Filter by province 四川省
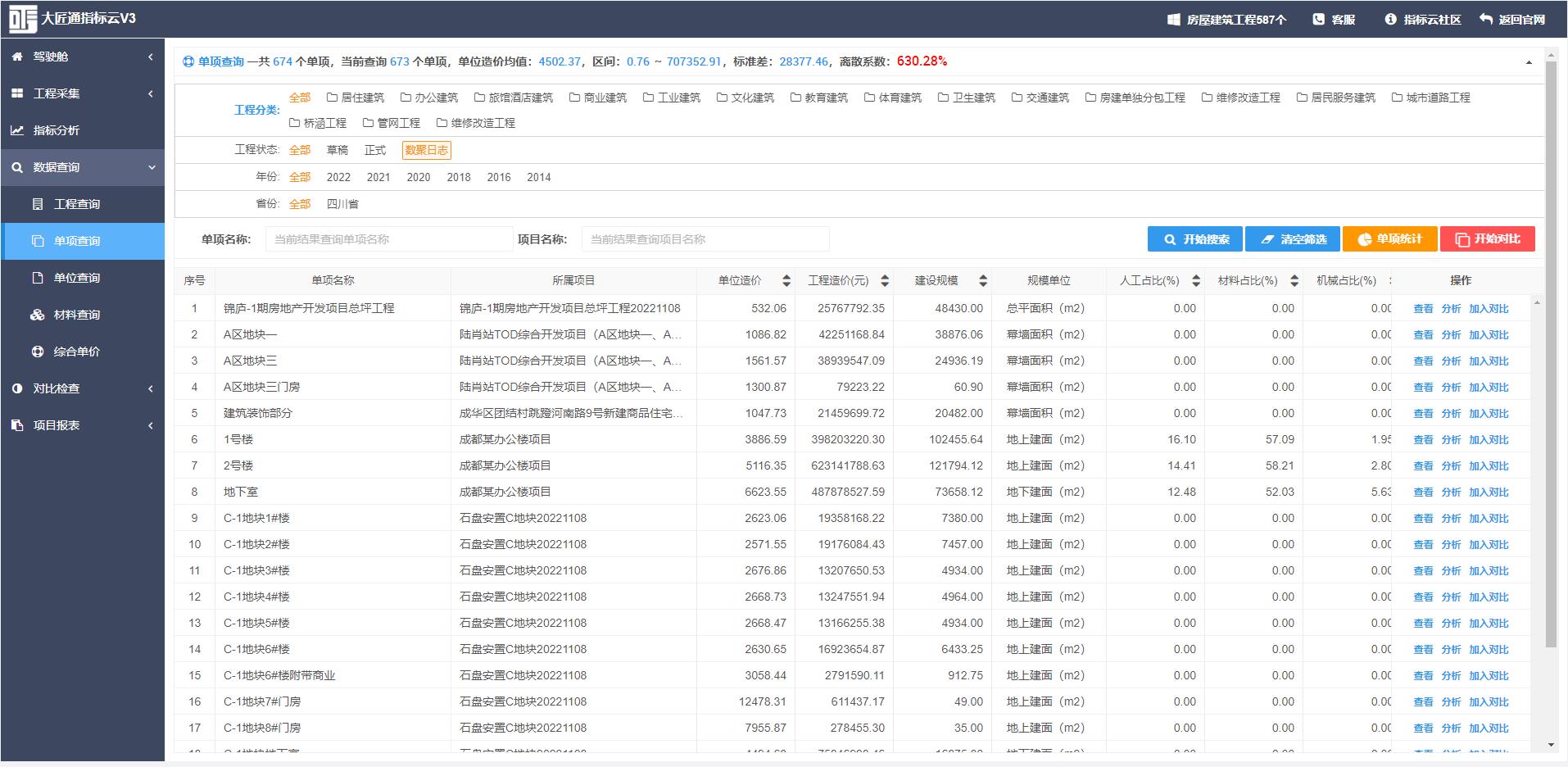Screen dimensions: 1568x767 coord(342,204)
